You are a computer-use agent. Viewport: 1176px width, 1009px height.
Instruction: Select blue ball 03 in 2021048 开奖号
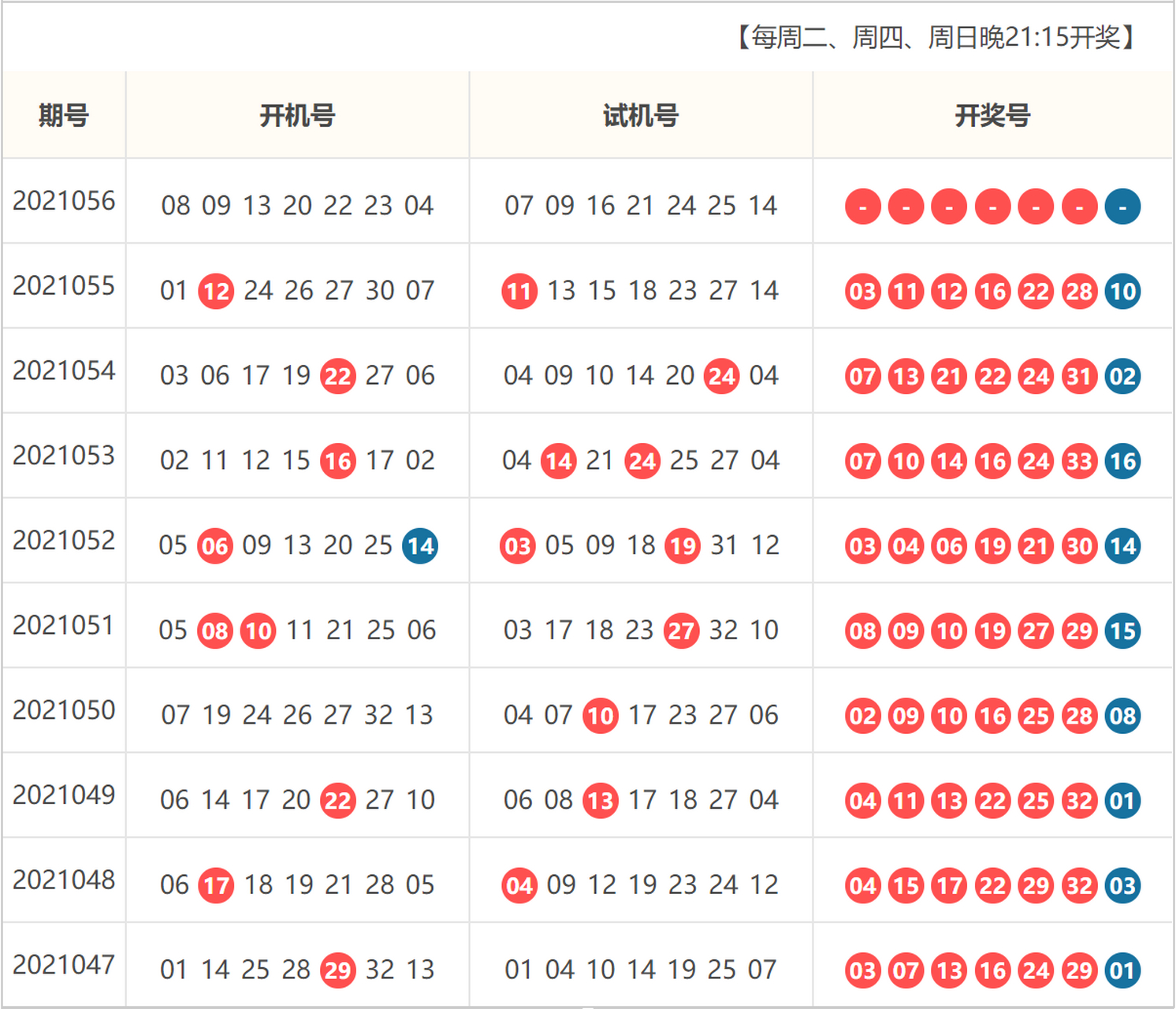1122,886
